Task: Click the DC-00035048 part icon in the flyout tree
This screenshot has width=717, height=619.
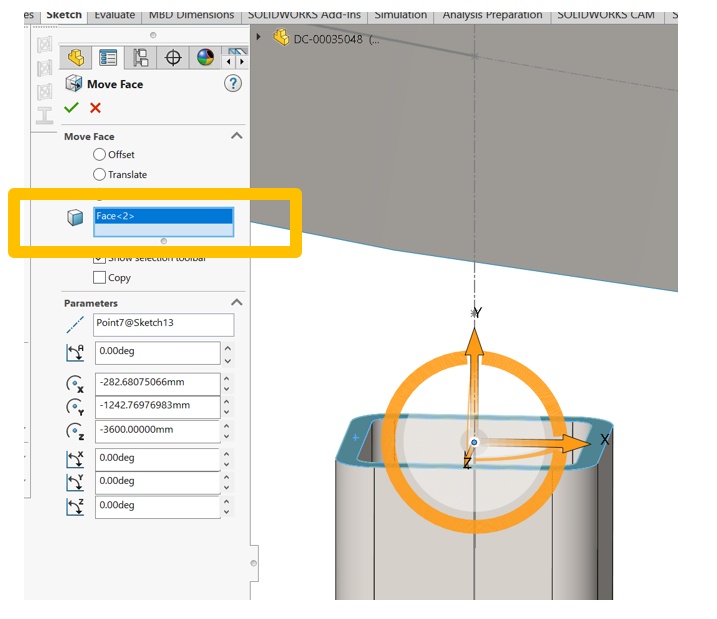Action: click(x=281, y=37)
